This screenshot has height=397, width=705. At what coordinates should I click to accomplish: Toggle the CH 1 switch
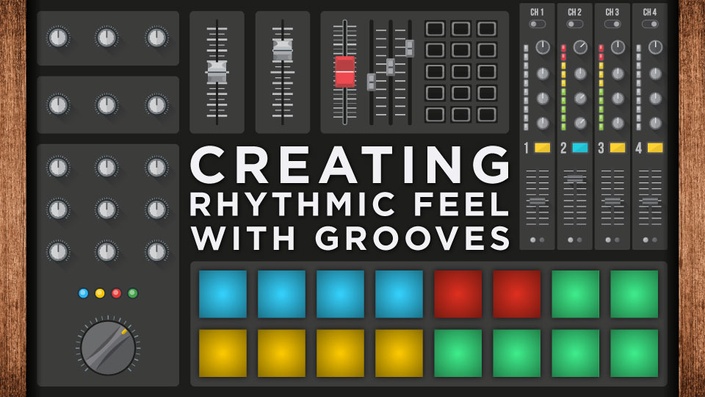point(537,24)
